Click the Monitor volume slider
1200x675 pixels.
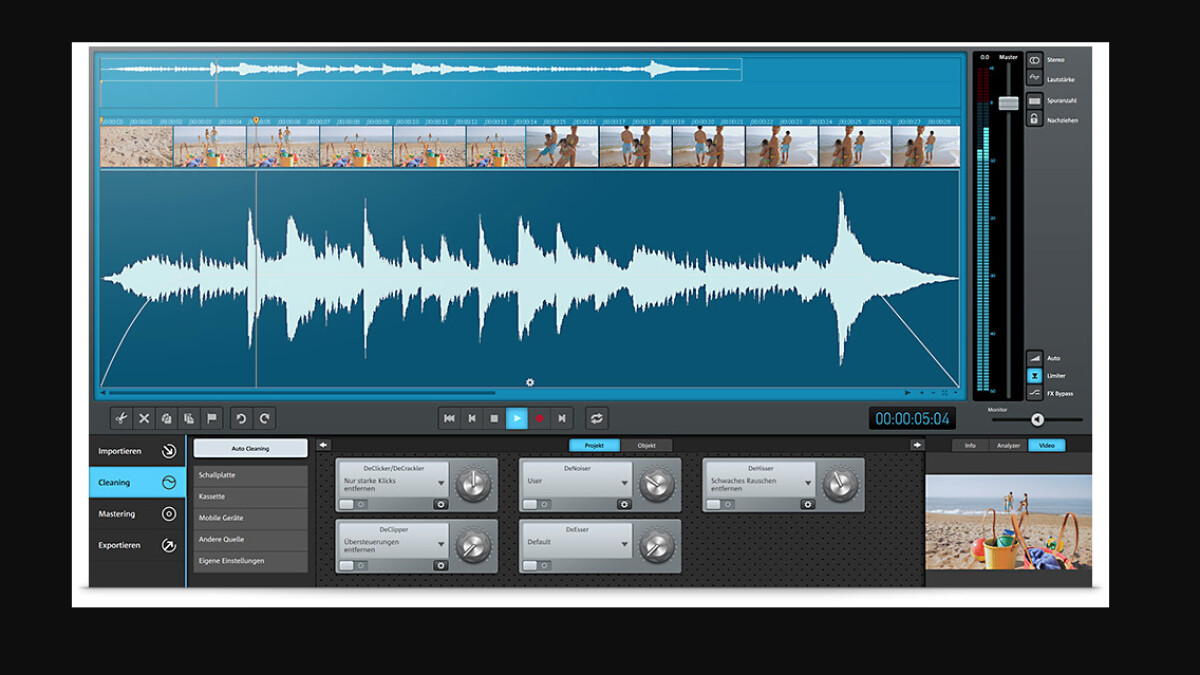click(x=1037, y=420)
